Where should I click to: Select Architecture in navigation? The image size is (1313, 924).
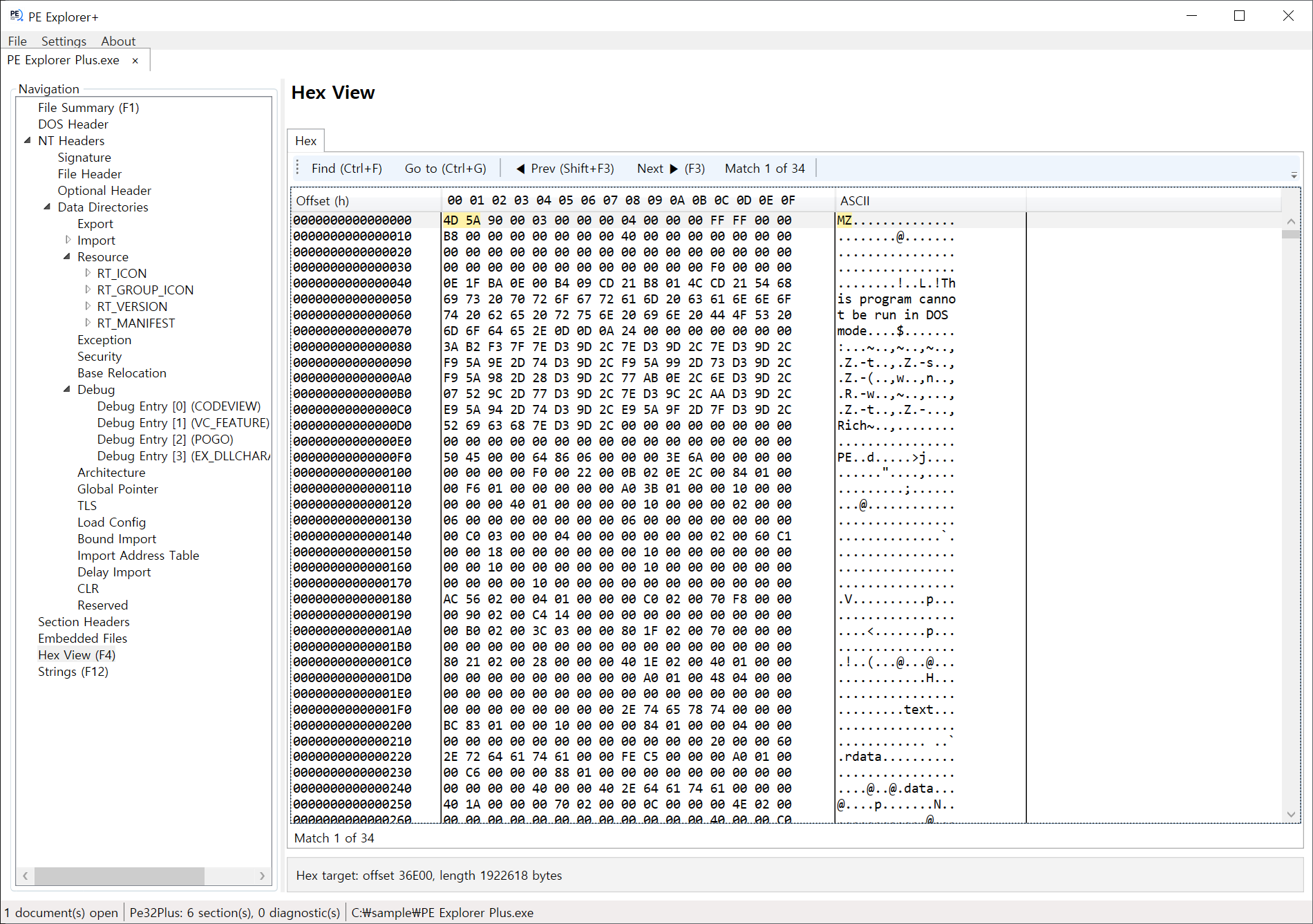pos(111,473)
